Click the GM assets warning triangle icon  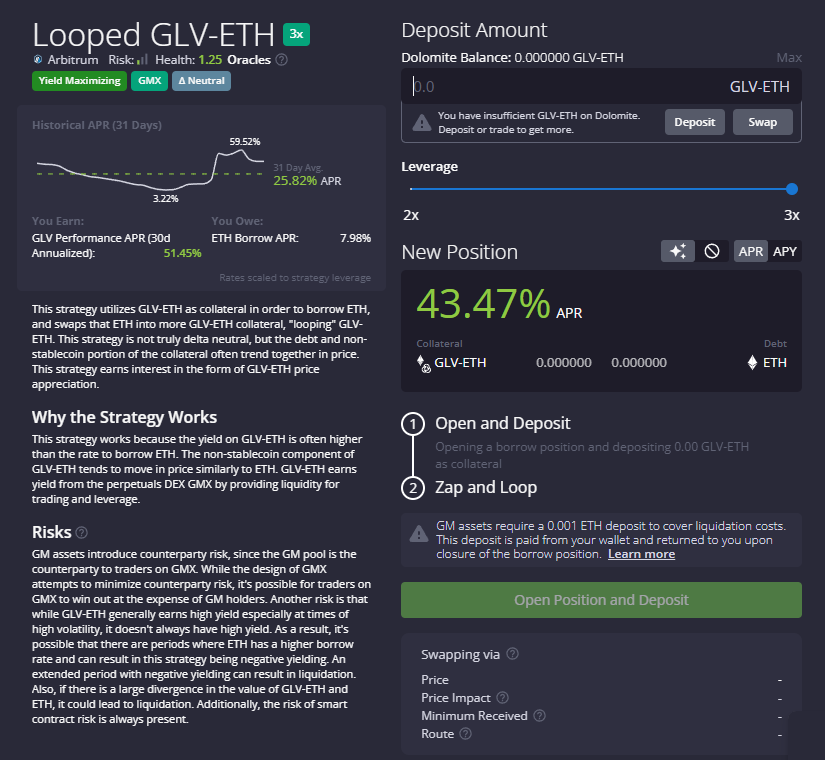pos(419,534)
